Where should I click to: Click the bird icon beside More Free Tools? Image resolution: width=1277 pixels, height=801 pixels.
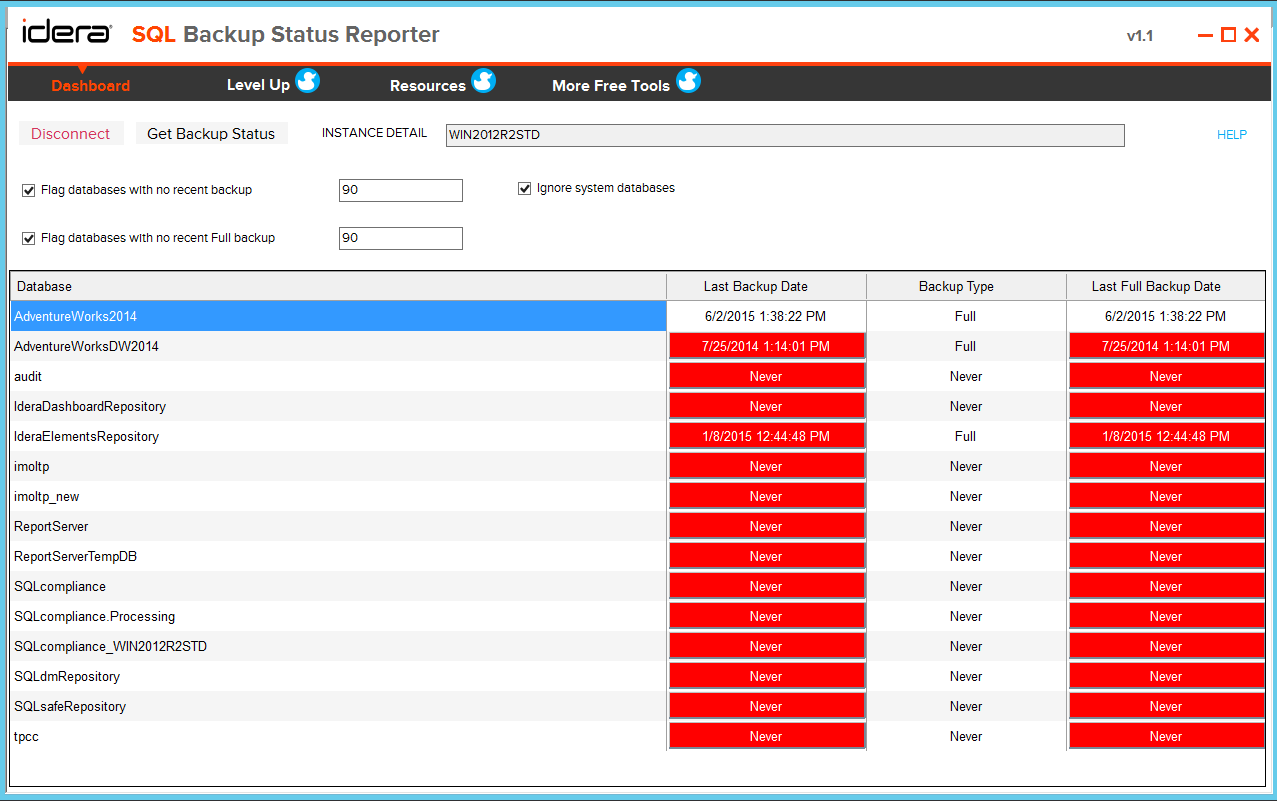coord(688,81)
